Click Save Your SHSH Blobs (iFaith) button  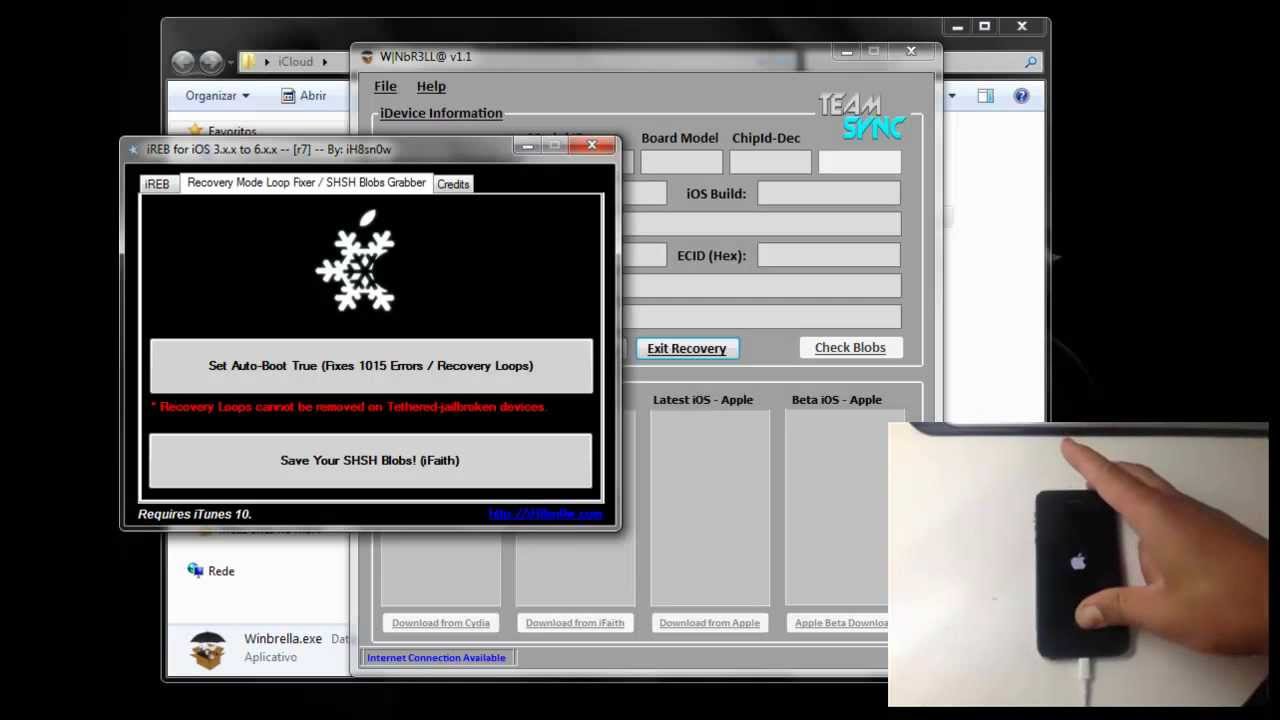click(x=371, y=461)
